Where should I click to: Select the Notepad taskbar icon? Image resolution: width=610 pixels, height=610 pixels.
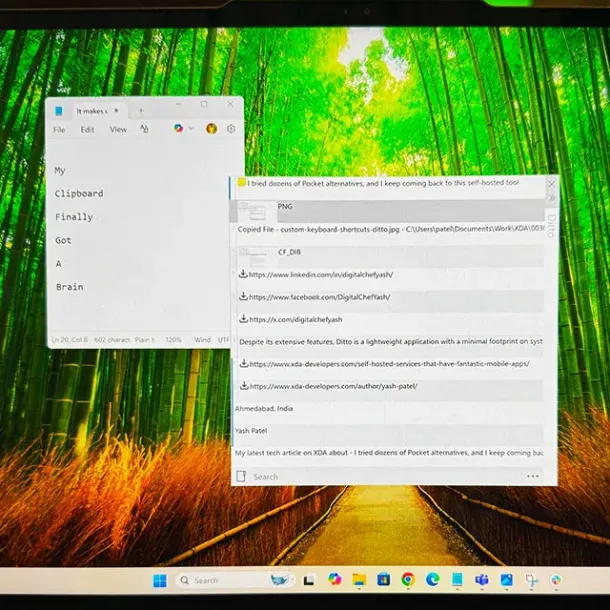(x=457, y=580)
